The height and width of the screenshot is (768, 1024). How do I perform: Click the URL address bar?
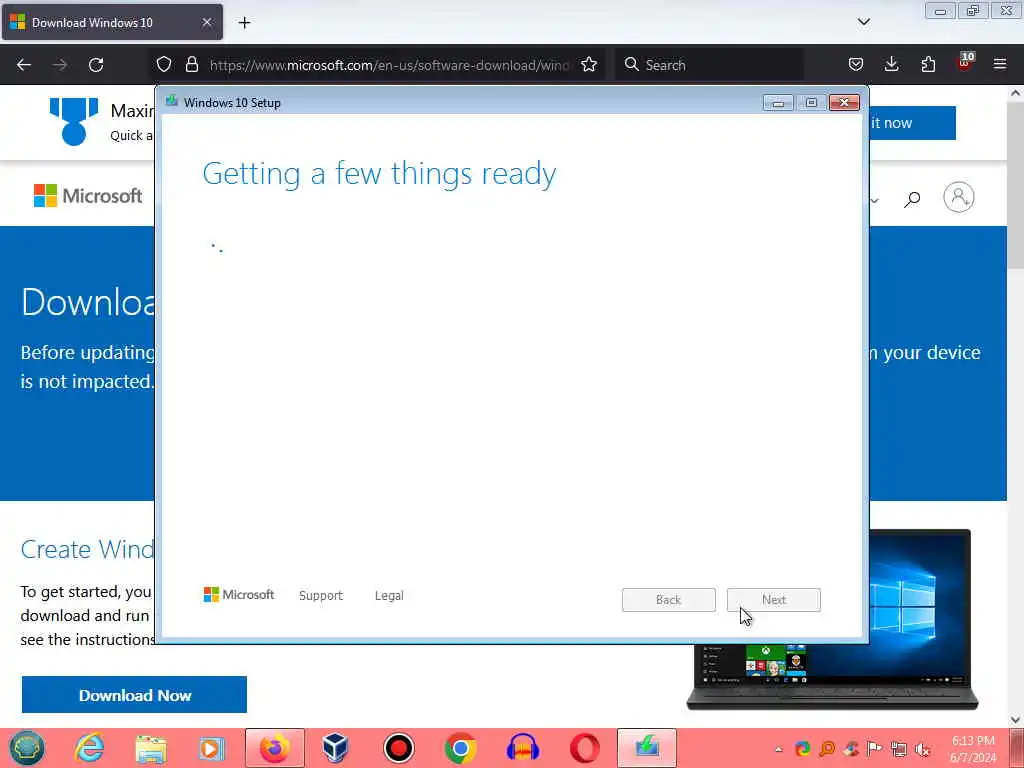pos(389,65)
